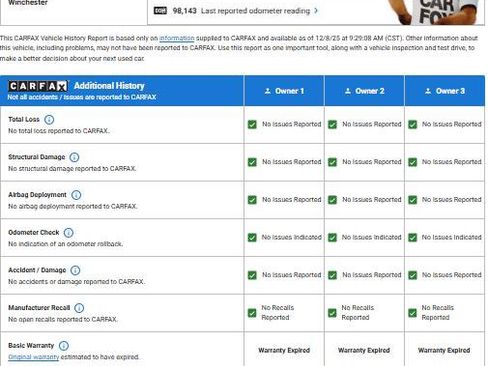Click Accident / Damage green check for Owner 2

pos(332,275)
